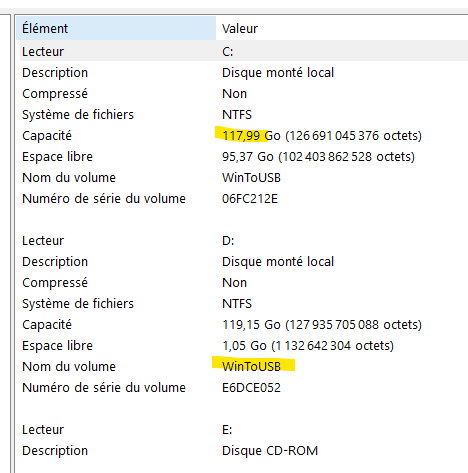468x473 pixels.
Task: Select the Lecteur D: value
Action: coord(228,241)
